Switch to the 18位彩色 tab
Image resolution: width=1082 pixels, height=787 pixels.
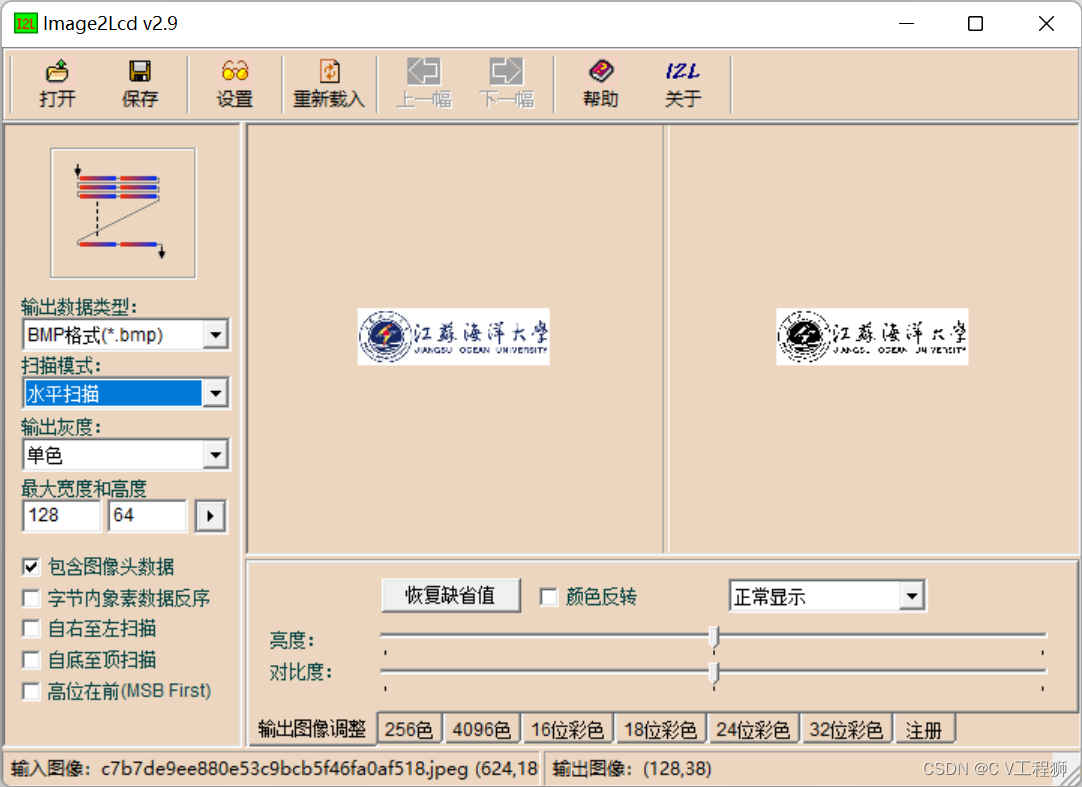pos(660,730)
